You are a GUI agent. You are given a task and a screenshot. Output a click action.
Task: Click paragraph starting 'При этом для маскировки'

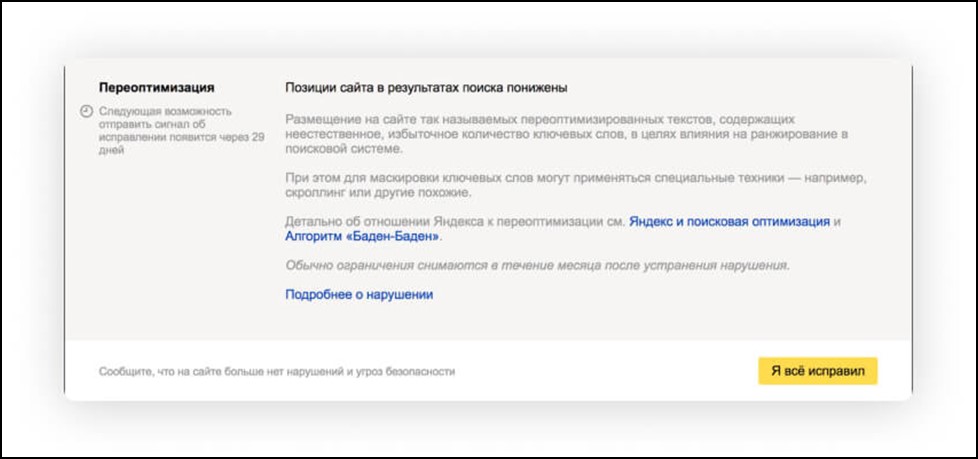tap(576, 186)
